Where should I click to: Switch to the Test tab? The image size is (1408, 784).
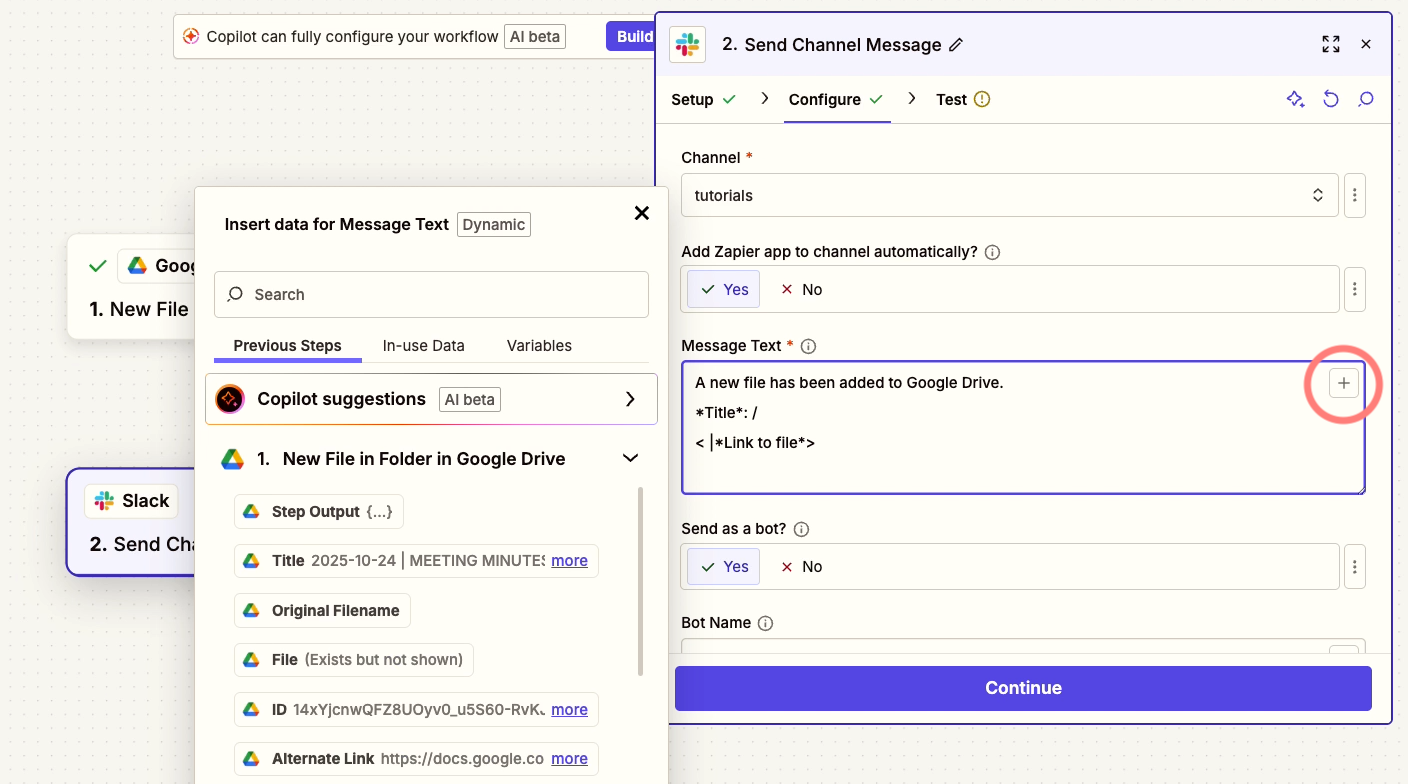[x=963, y=99]
